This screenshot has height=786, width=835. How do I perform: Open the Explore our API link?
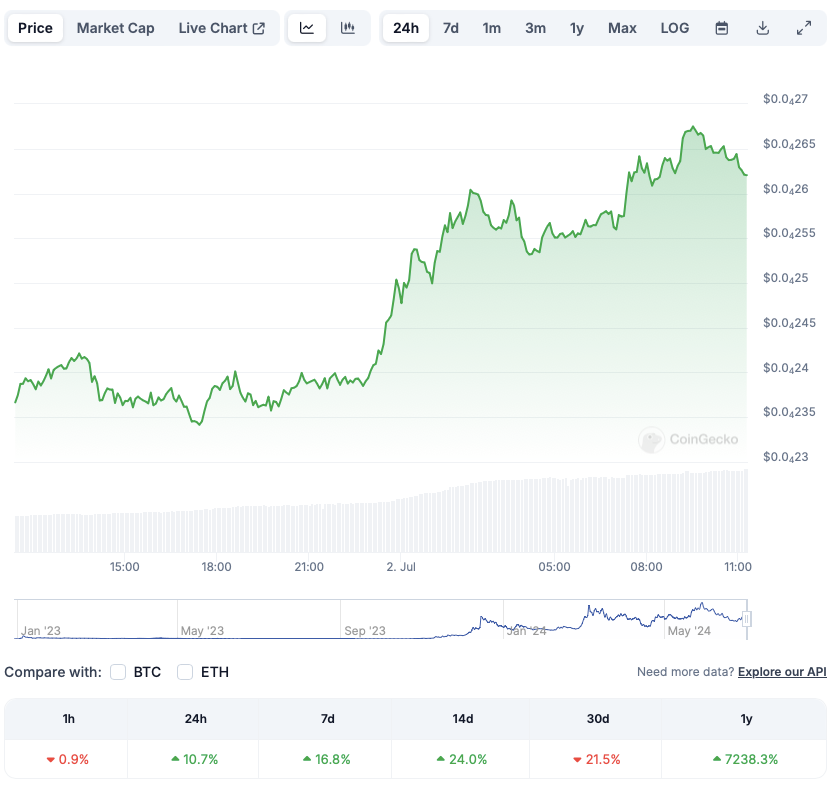[x=782, y=672]
